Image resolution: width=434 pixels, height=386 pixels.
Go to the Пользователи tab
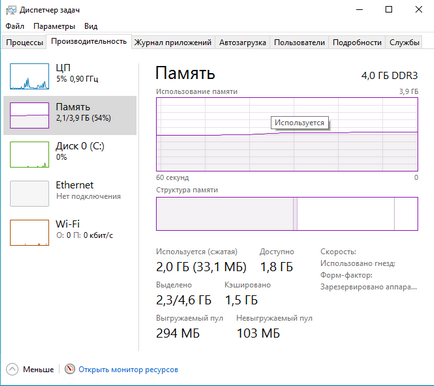[299, 43]
